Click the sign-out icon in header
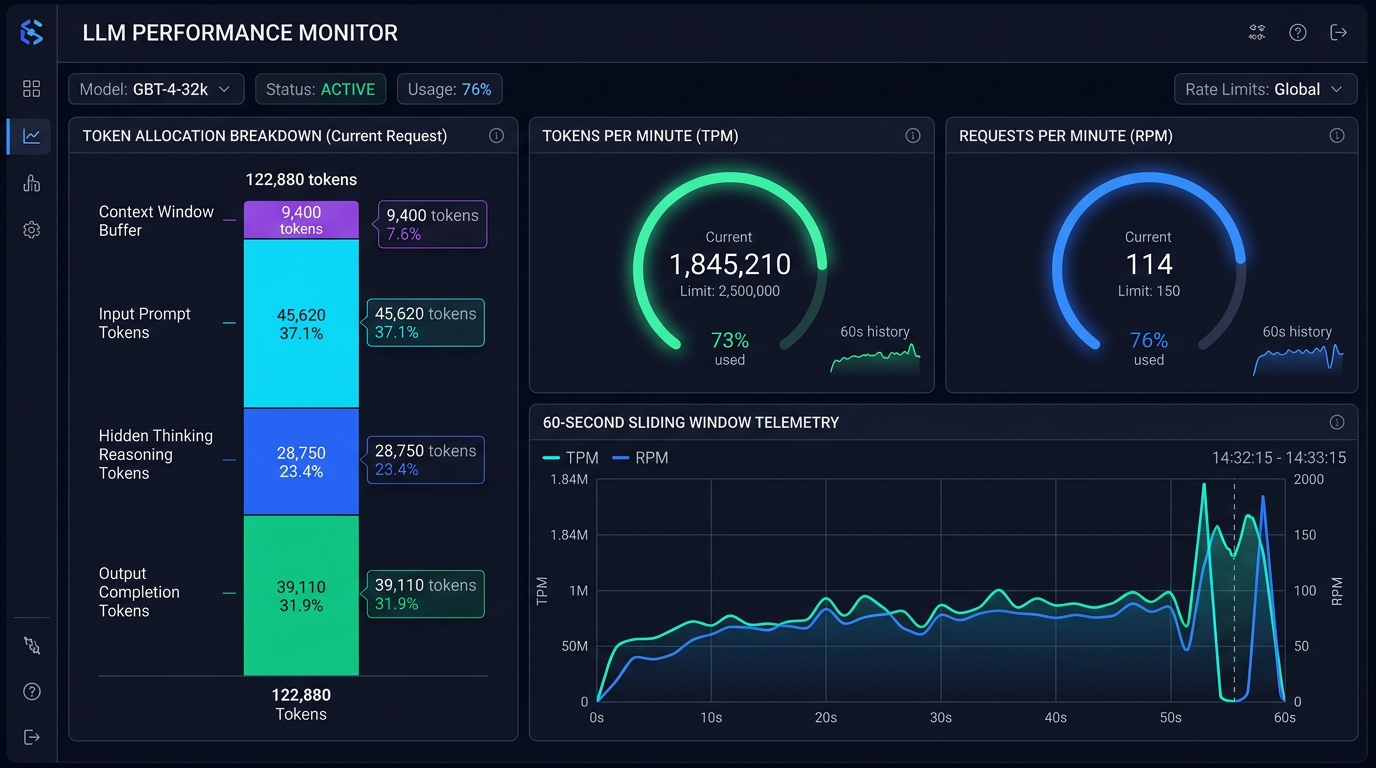Viewport: 1376px width, 768px height. point(1338,33)
